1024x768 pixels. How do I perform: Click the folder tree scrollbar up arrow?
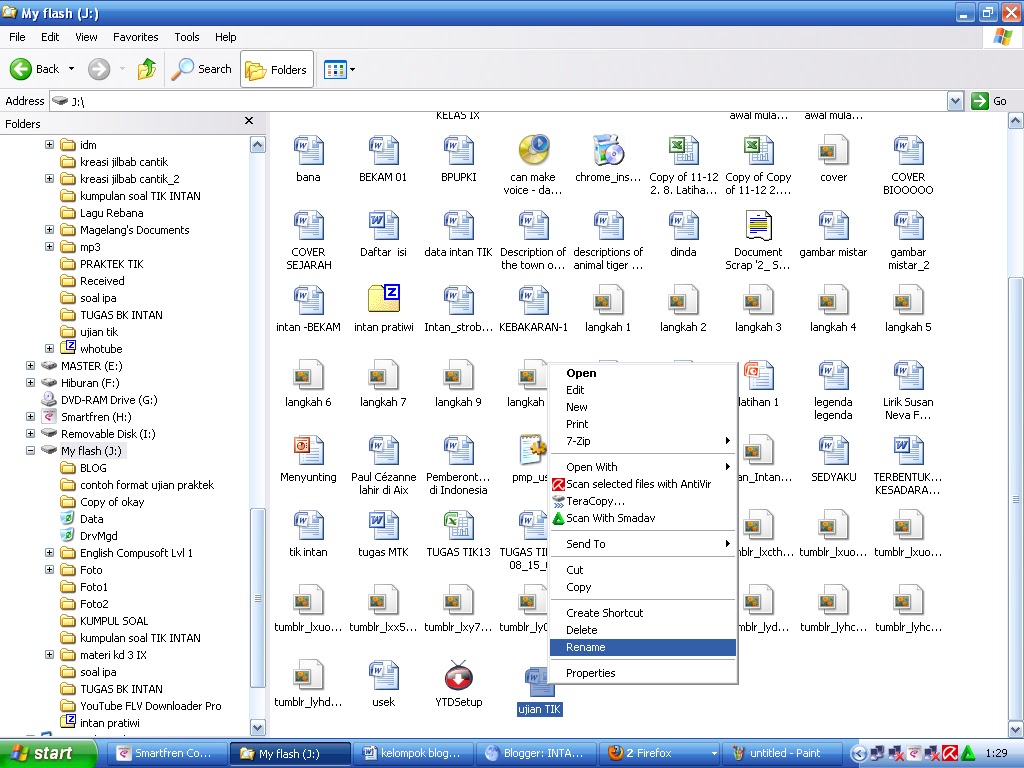(258, 144)
